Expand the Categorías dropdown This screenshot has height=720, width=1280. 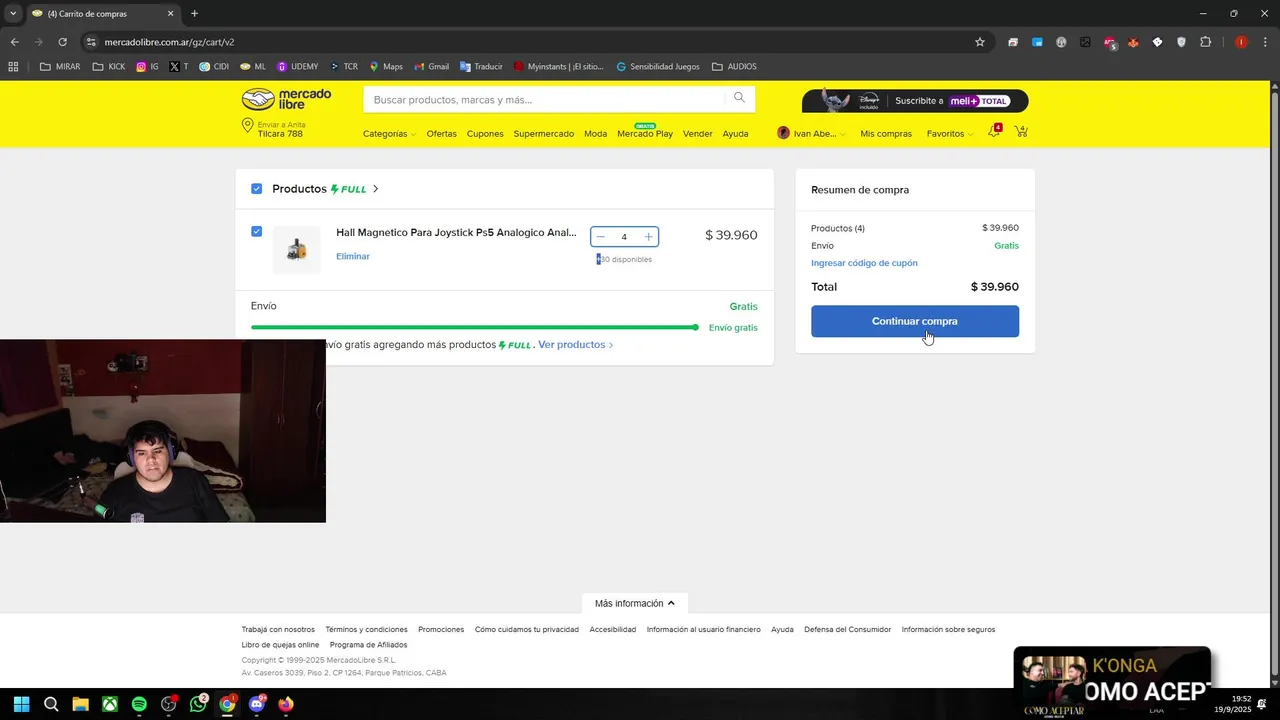click(x=389, y=134)
